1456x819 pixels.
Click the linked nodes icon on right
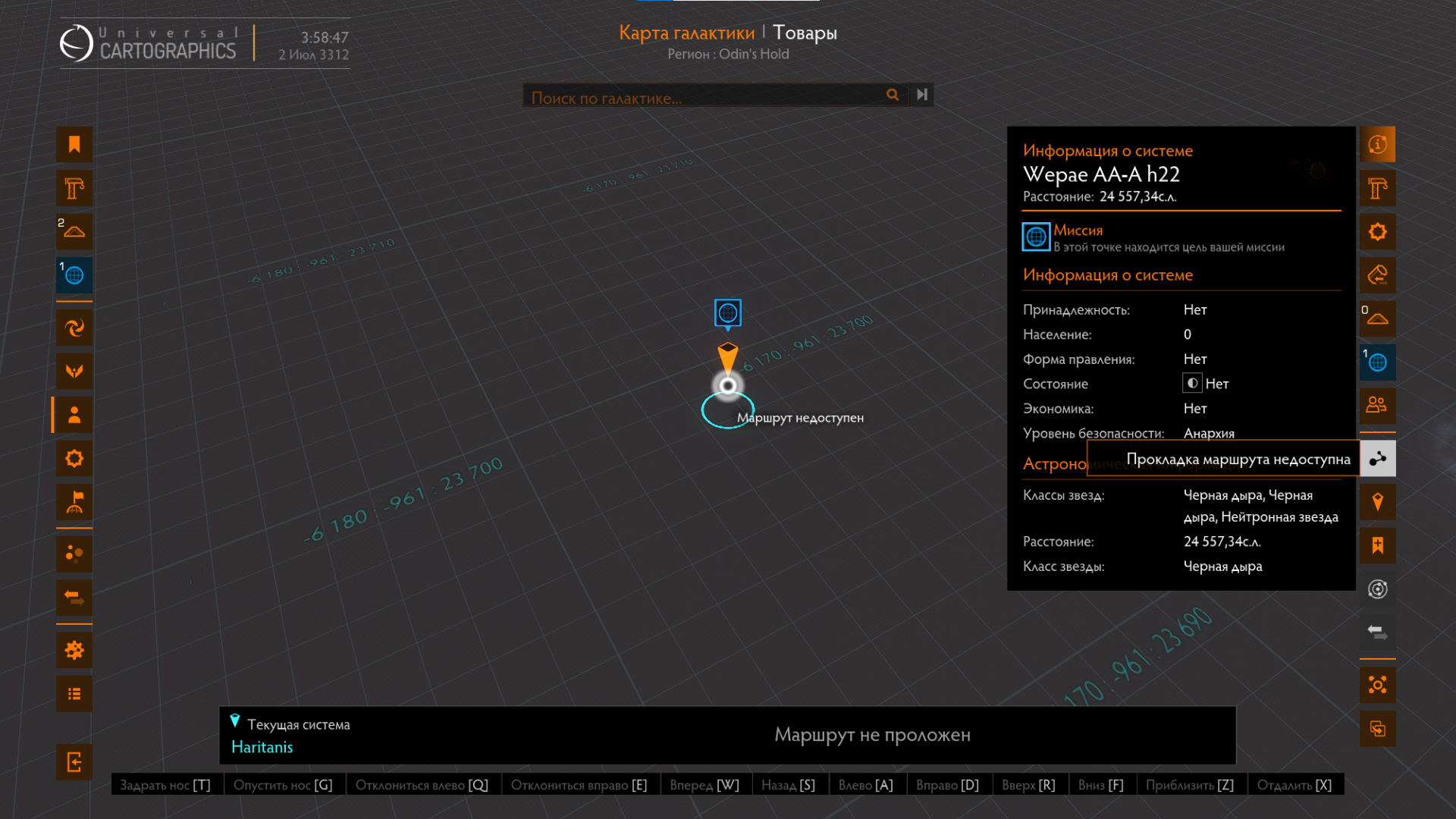click(x=1378, y=686)
